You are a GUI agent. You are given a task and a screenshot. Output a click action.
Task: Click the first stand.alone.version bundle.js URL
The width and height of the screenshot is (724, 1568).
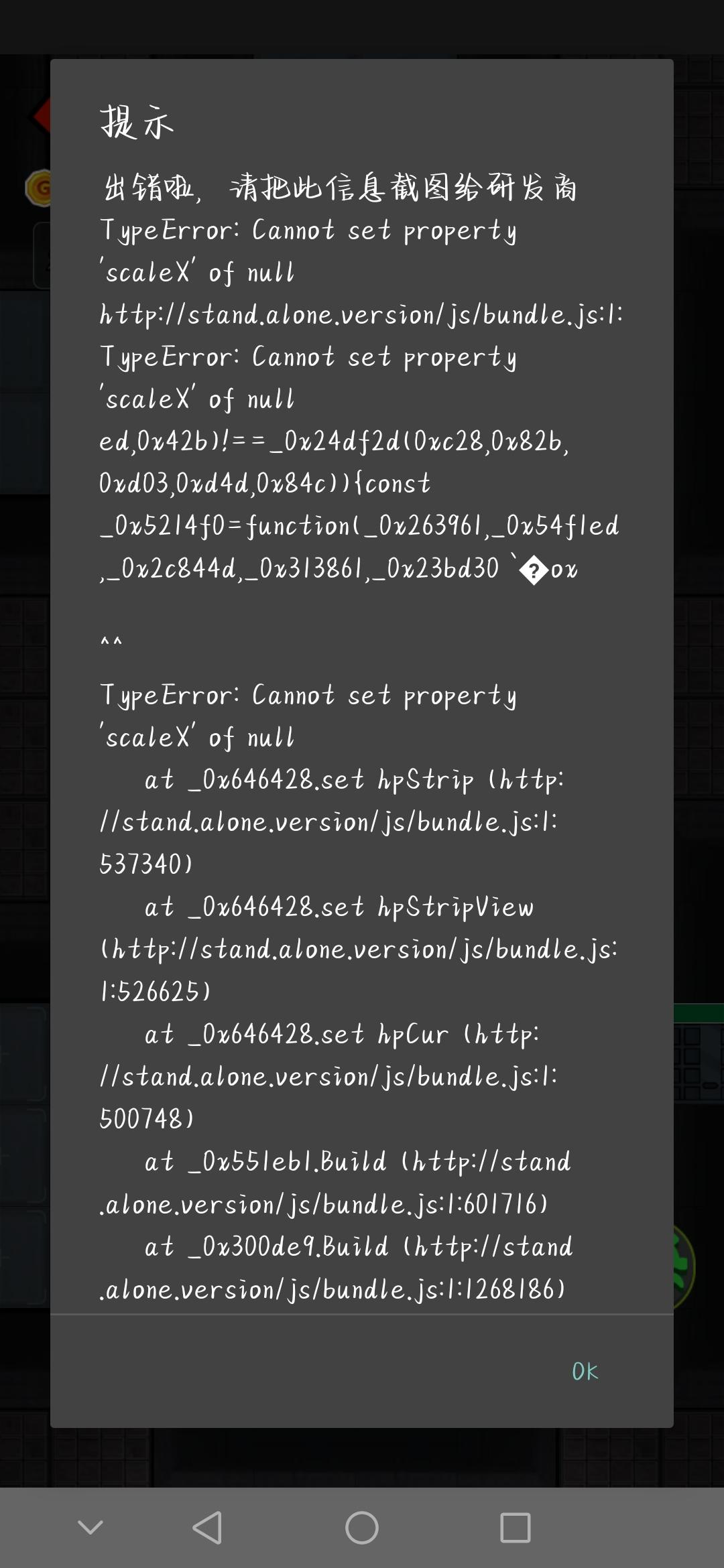pos(361,314)
